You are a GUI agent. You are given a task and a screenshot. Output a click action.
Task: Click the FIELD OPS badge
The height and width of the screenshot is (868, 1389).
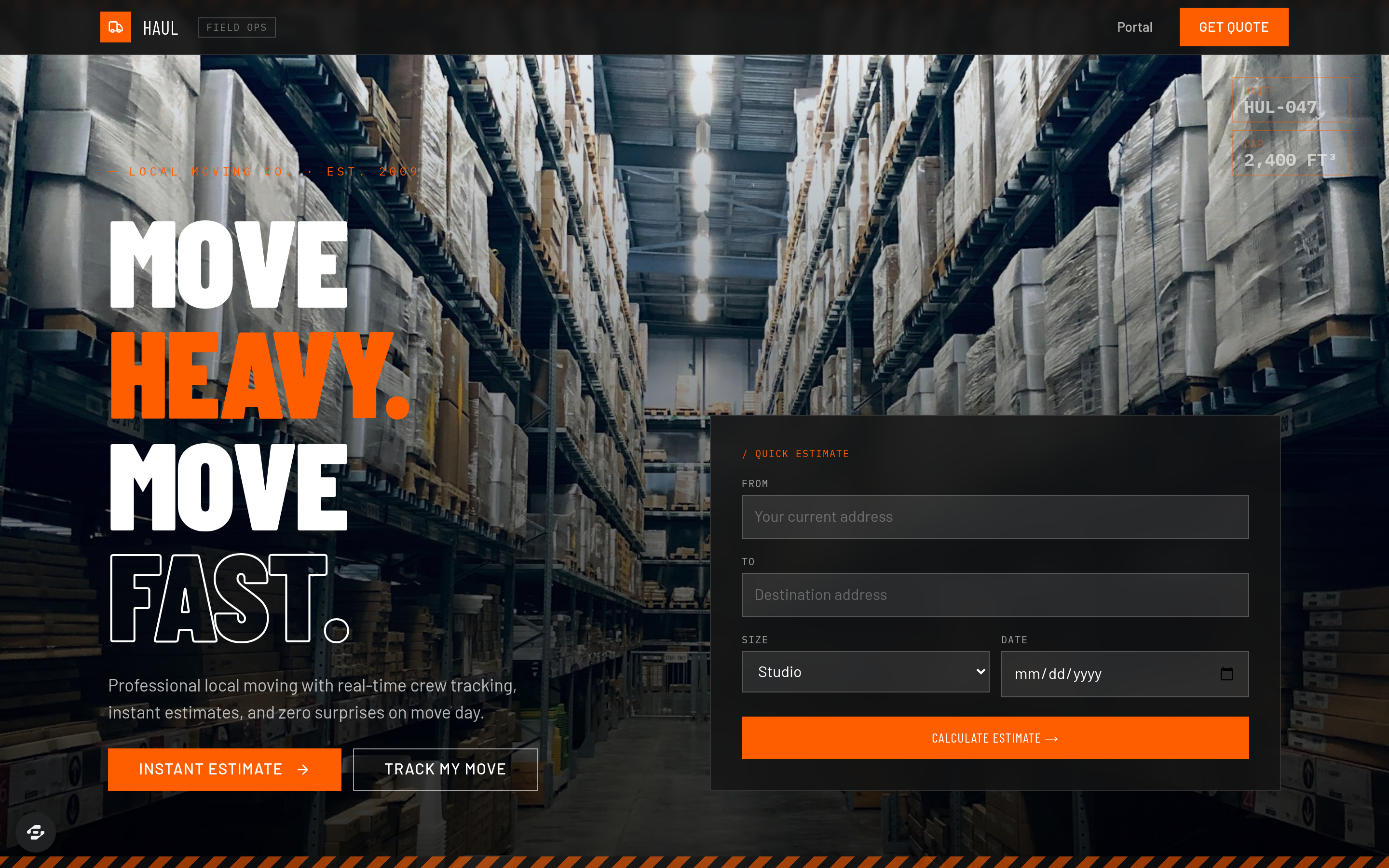click(236, 27)
